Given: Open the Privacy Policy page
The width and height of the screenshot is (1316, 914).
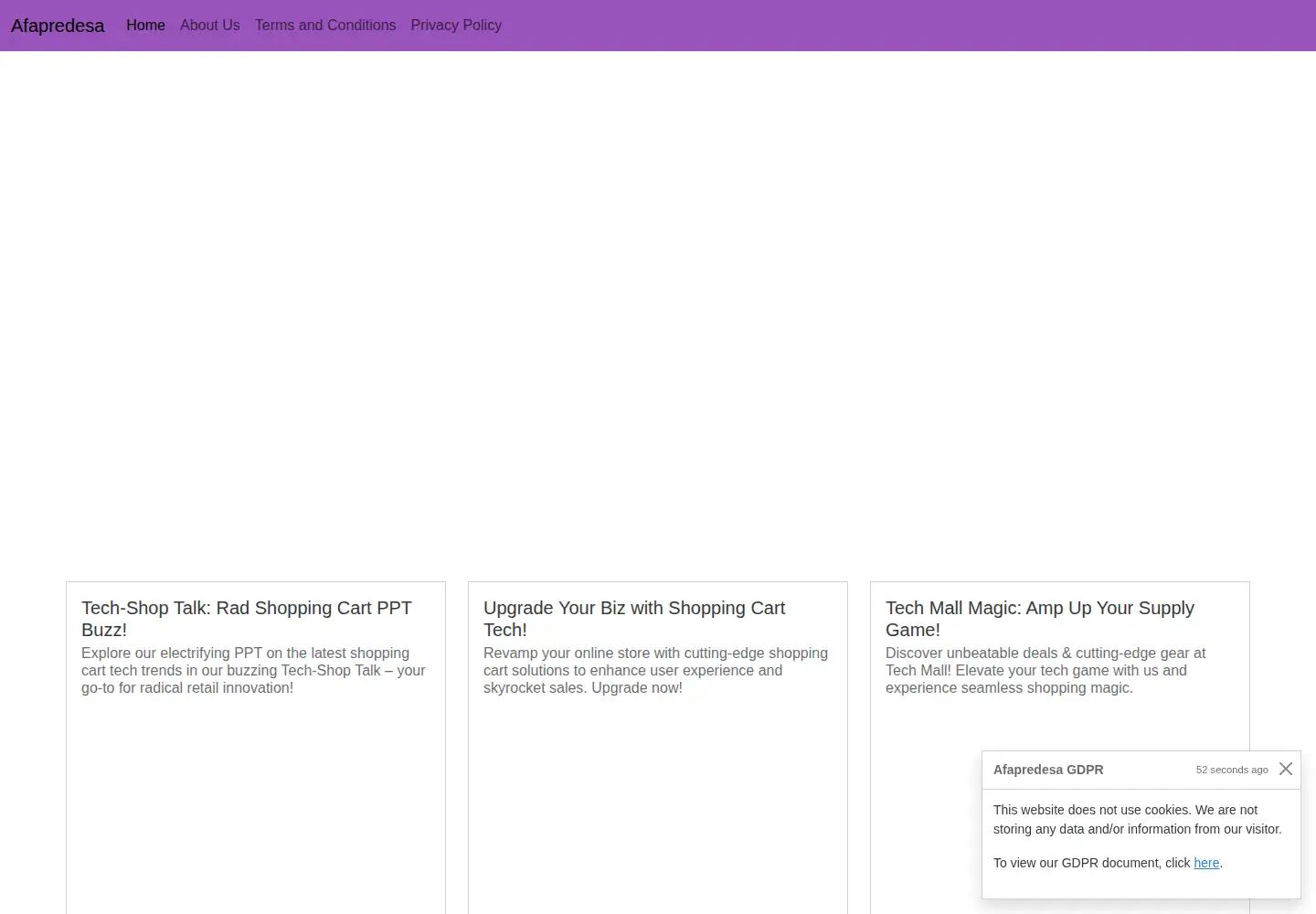Looking at the screenshot, I should point(456,26).
